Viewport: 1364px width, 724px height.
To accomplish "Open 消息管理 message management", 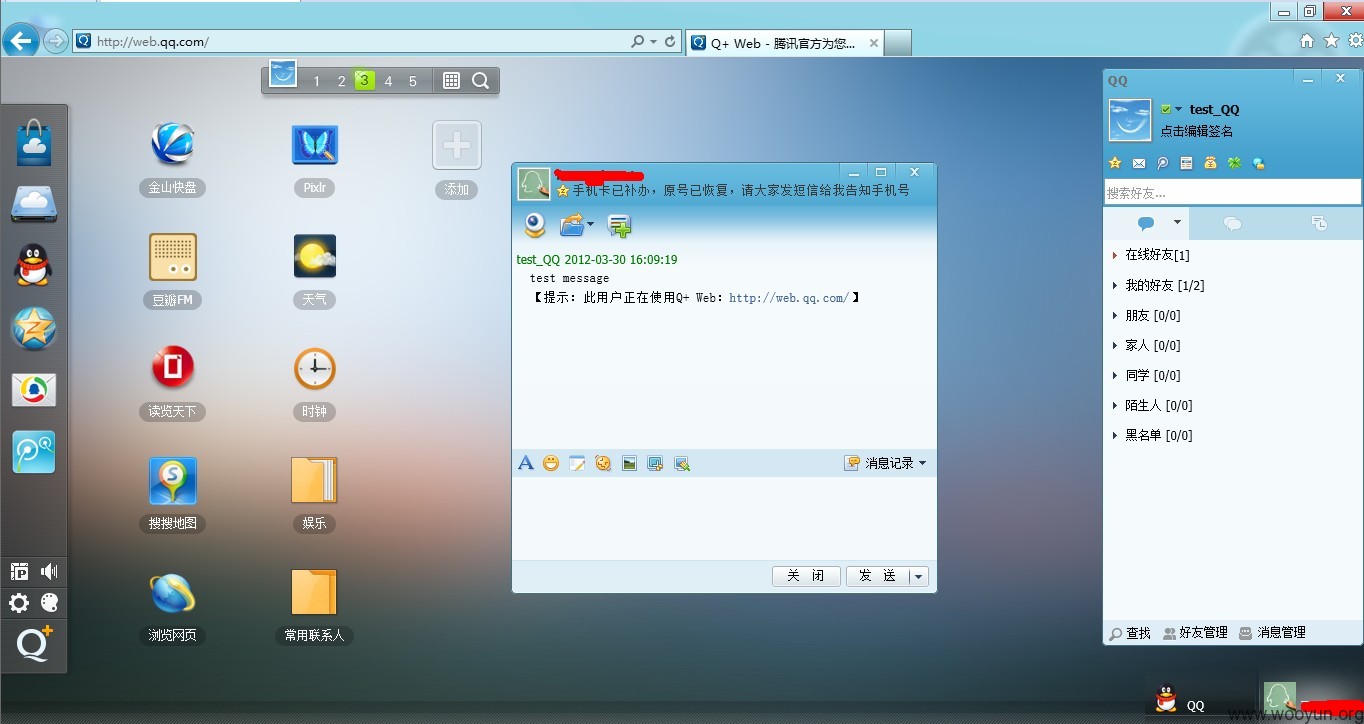I will [x=1273, y=633].
